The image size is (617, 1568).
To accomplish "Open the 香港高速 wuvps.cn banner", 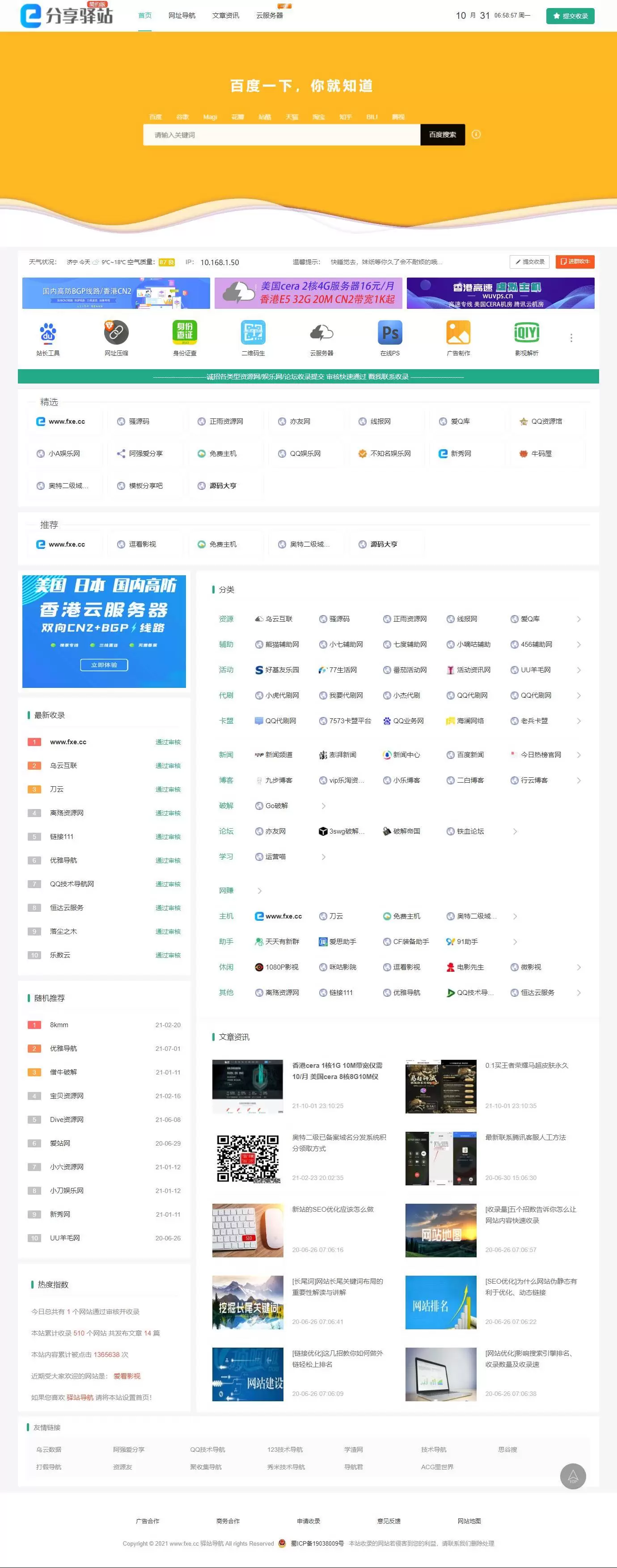I will 501,293.
